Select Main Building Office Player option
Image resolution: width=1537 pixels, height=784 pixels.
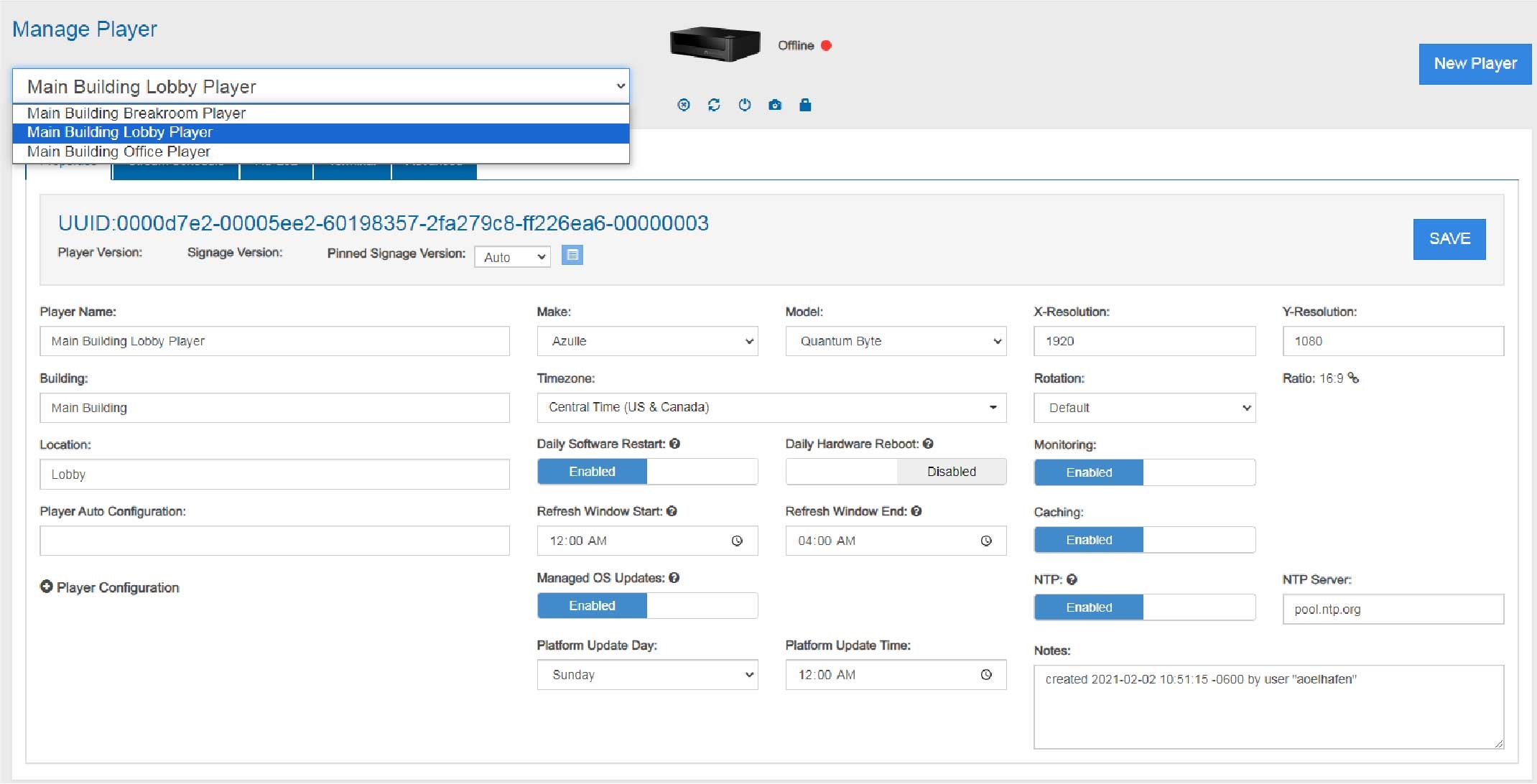[119, 152]
